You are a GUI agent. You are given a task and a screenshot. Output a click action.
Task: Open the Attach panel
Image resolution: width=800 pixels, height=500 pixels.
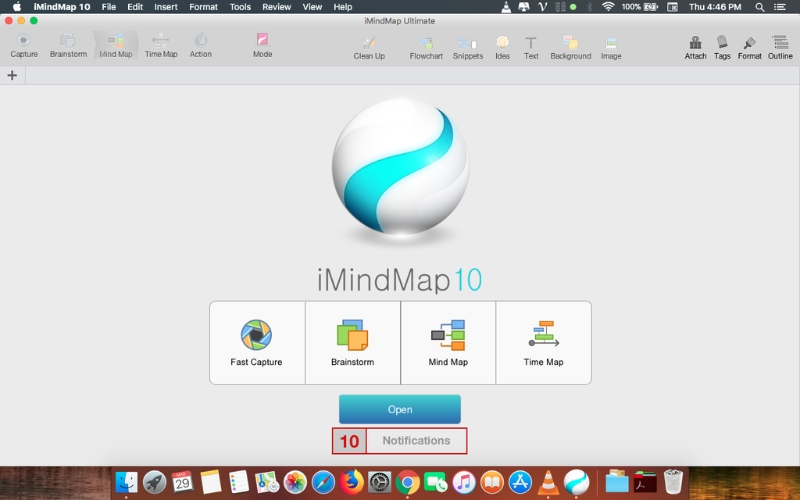(695, 48)
